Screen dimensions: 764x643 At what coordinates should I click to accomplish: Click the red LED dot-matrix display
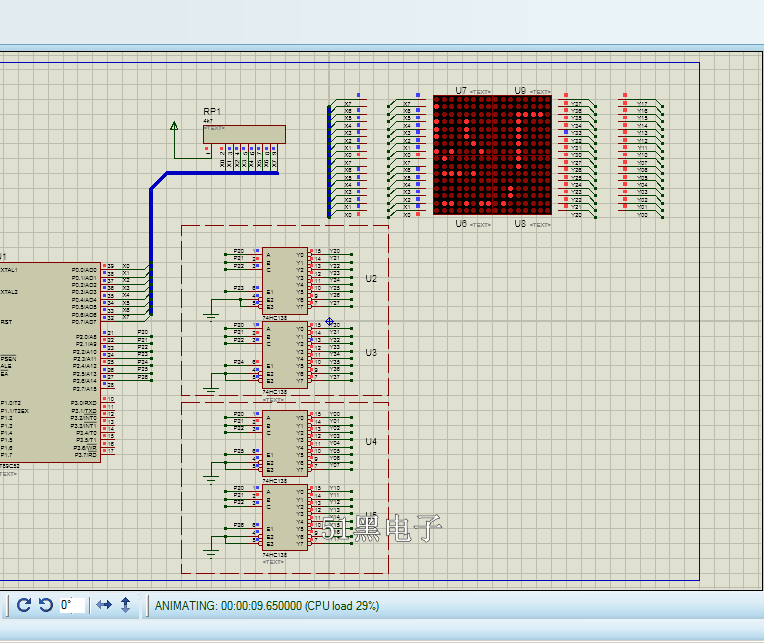[x=492, y=155]
